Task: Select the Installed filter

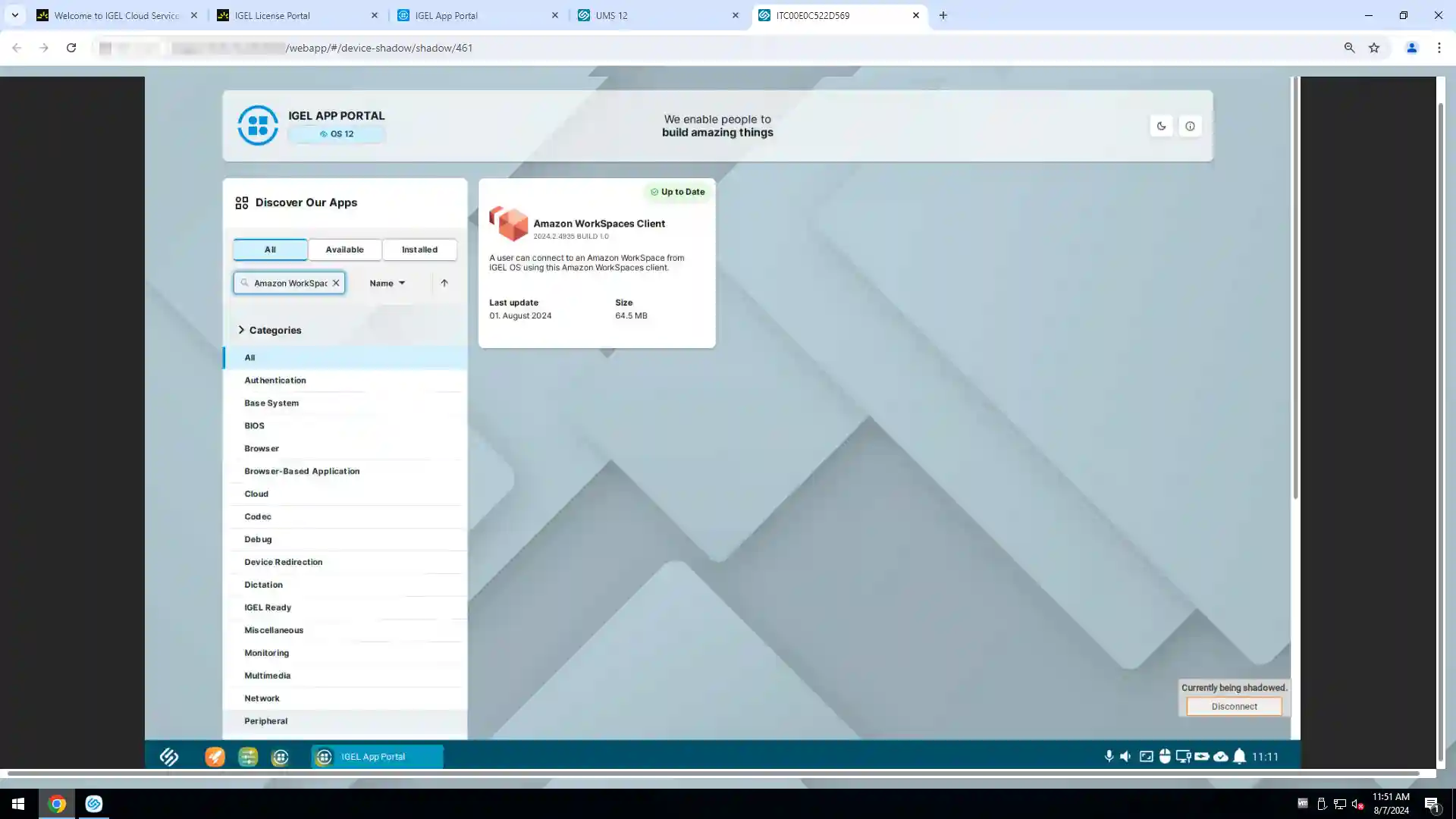Action: coord(419,249)
